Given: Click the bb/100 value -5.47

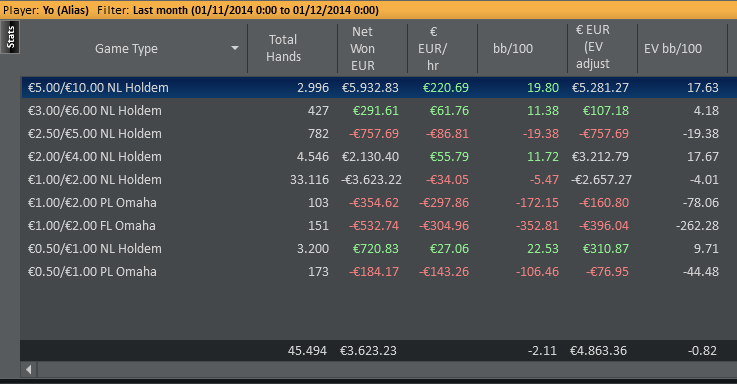Looking at the screenshot, I should click(544, 180).
